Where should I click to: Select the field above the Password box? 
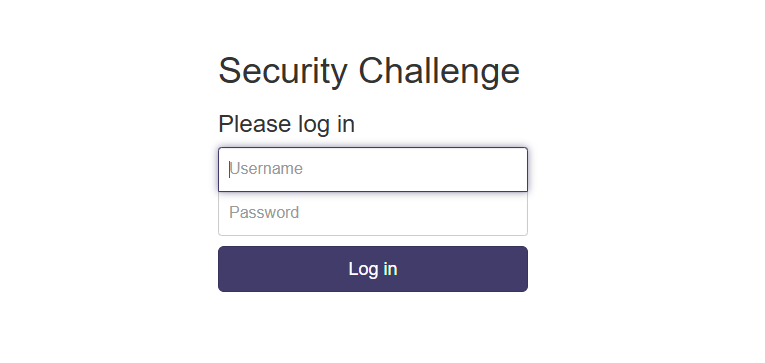(x=373, y=169)
